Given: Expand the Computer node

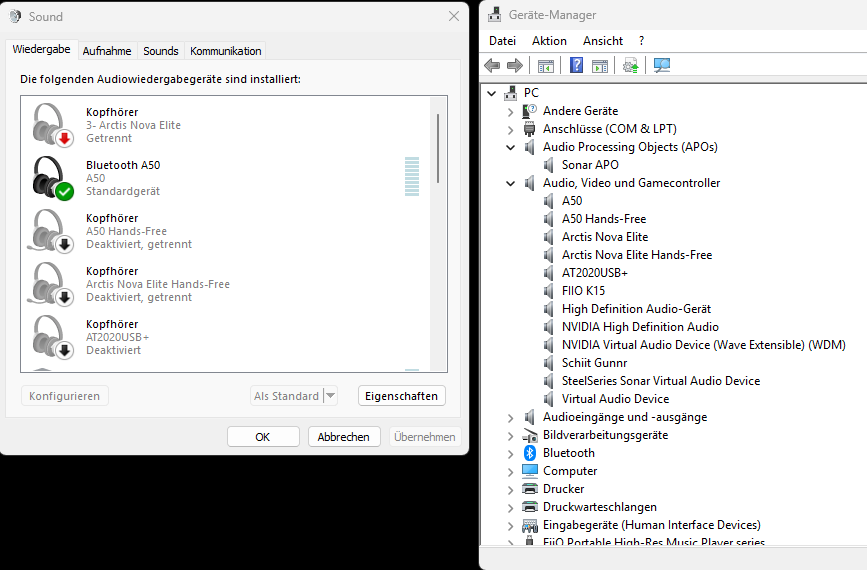Looking at the screenshot, I should 510,472.
